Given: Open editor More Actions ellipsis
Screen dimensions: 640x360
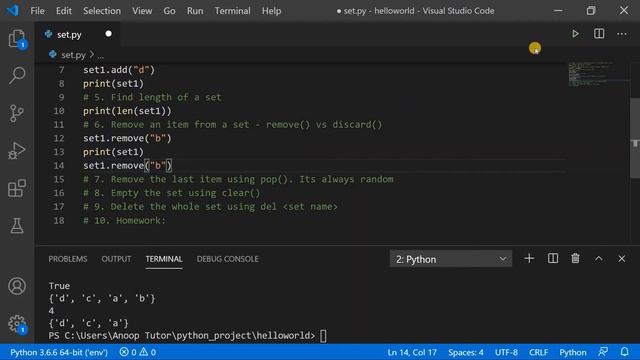Looking at the screenshot, I should [x=622, y=34].
